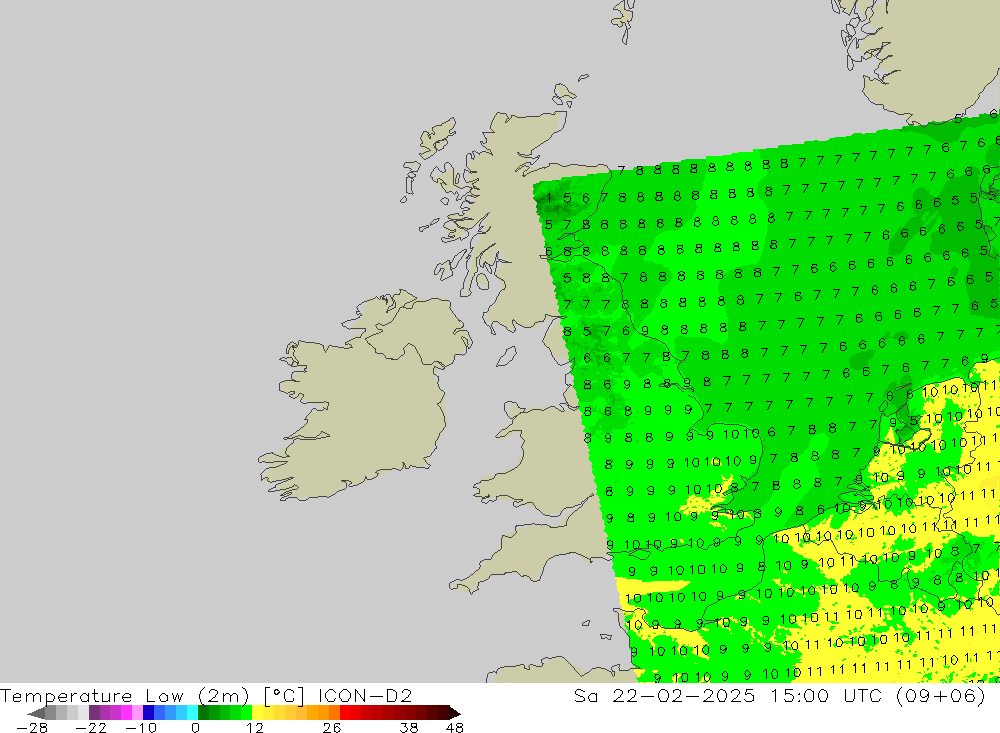This screenshot has width=1000, height=733.
Task: Click the bright red swatch at the 26 mark
Action: 344,713
